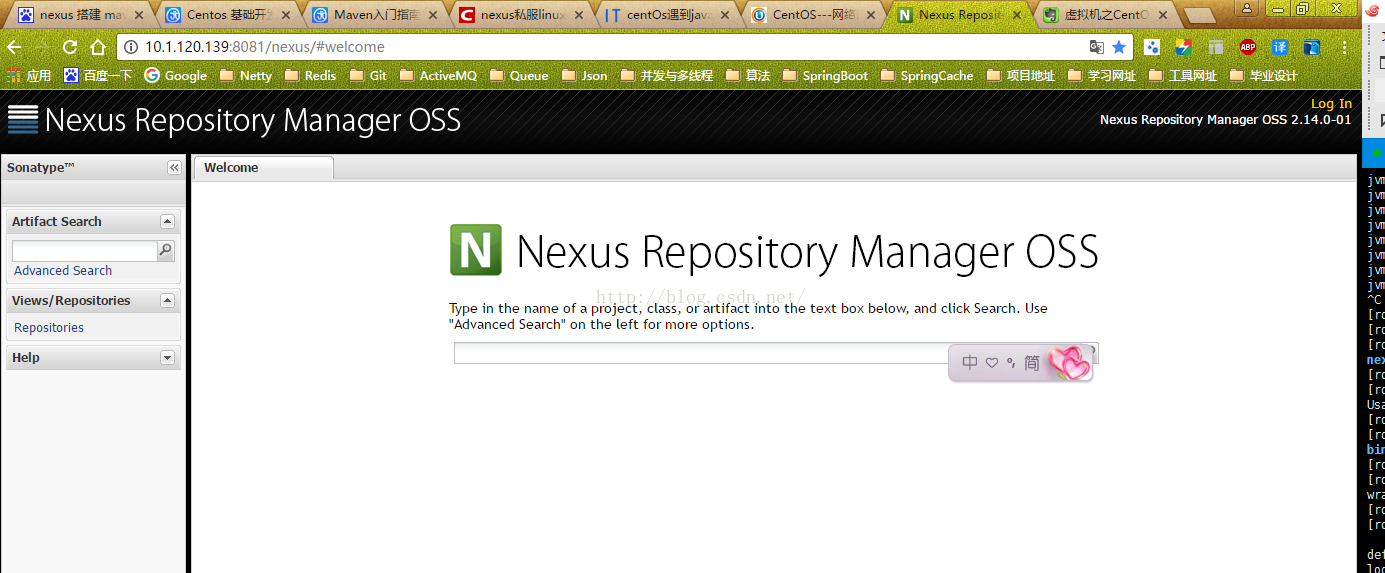Open the Queue bookmark folder
The image size is (1385, 573).
pos(519,75)
